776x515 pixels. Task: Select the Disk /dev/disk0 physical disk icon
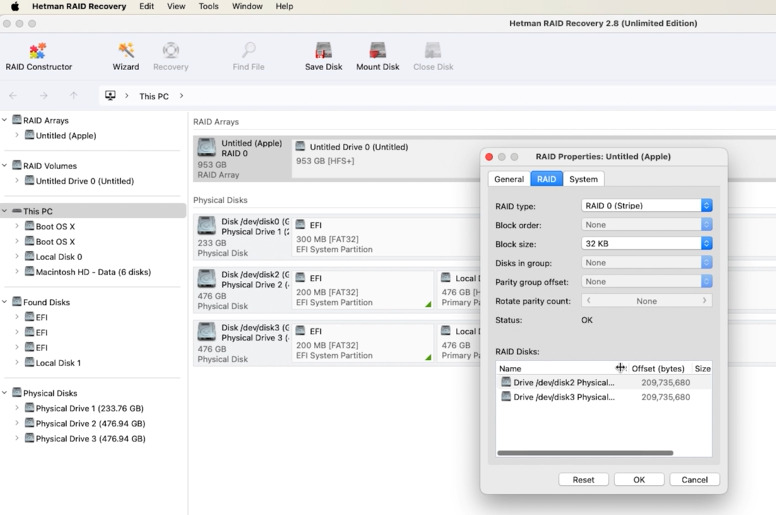(x=206, y=226)
